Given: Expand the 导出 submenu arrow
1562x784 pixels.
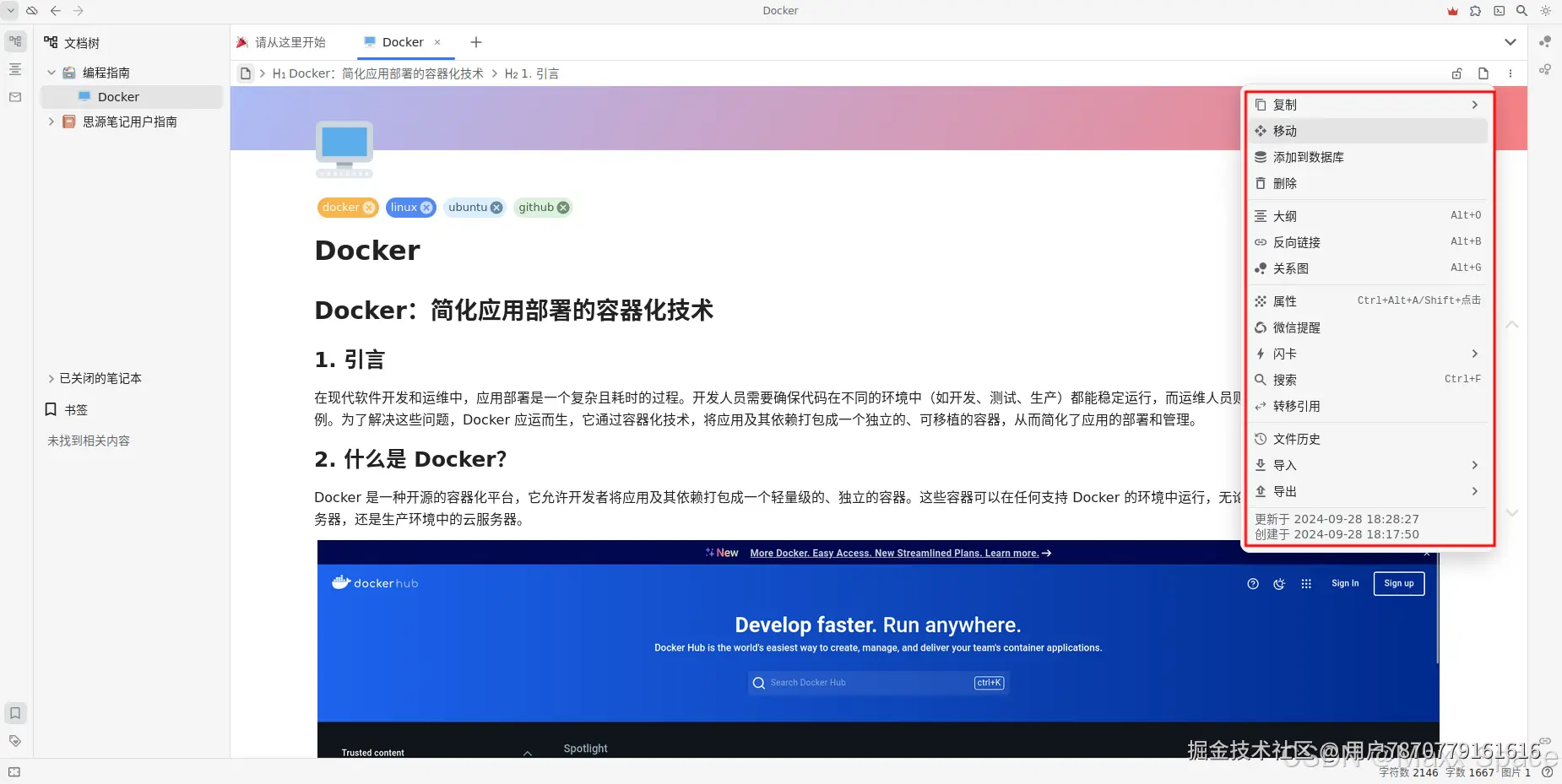Looking at the screenshot, I should click(1475, 491).
